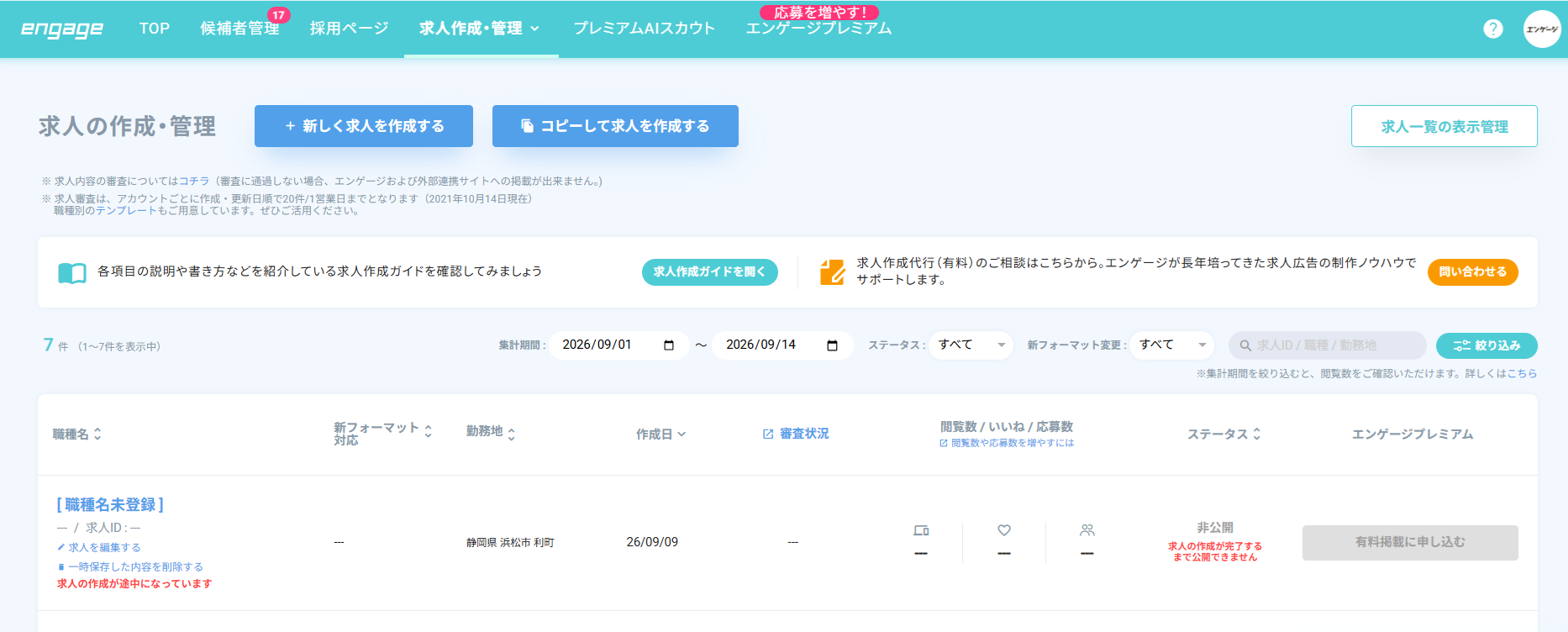Focus the 求人ID / 職種 / 勤務地 search field
Viewport: 1568px width, 632px height.
point(1328,345)
